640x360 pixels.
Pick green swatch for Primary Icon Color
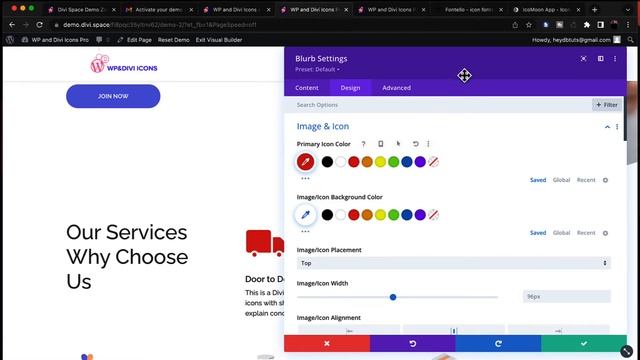click(393, 162)
